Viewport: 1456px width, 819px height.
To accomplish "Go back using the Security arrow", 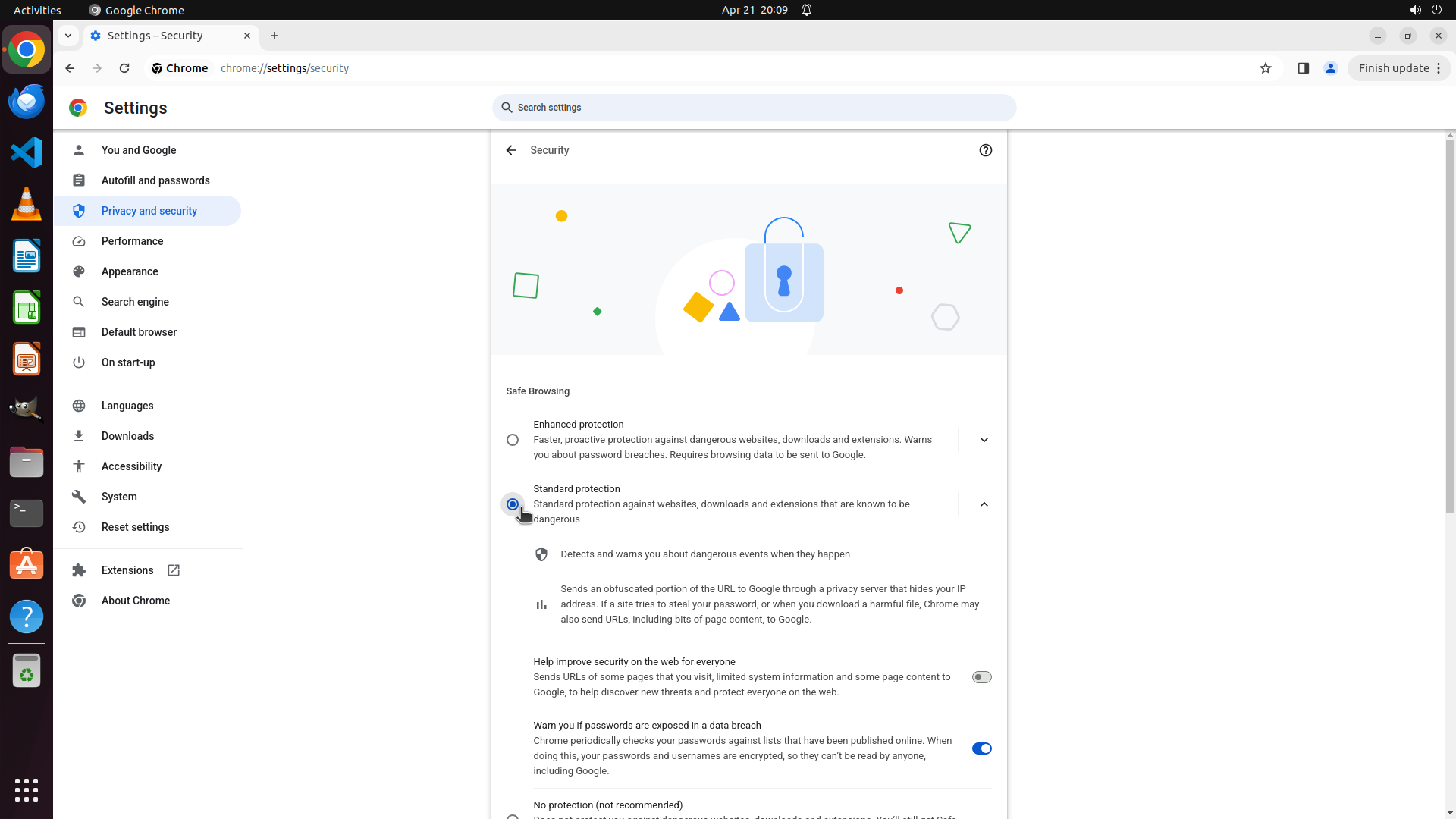I will tap(511, 150).
